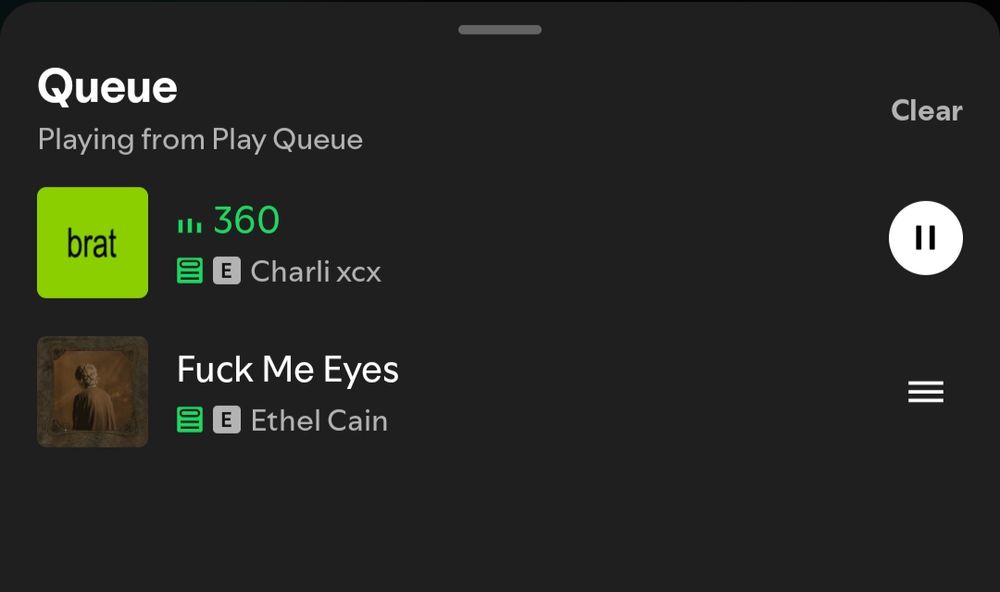The image size is (1000, 592).
Task: Open the song title 360
Action: point(246,220)
